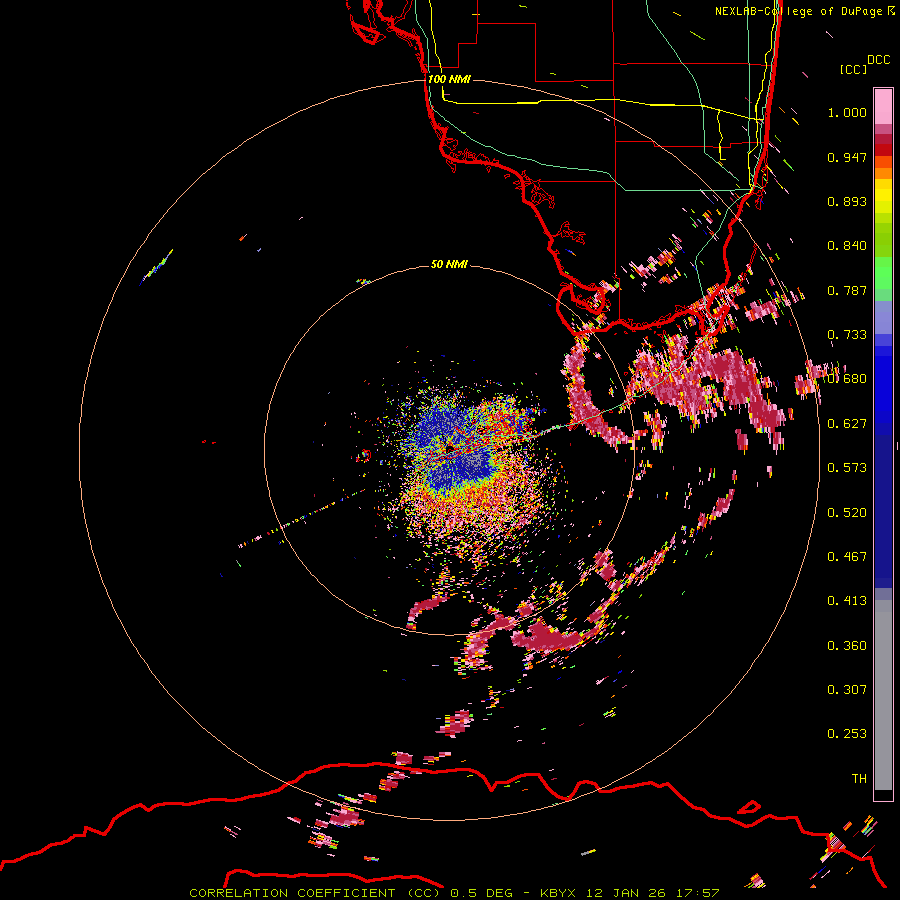Image resolution: width=900 pixels, height=900 pixels.
Task: Select the 0.307 value on the color scale
Action: coord(847,690)
